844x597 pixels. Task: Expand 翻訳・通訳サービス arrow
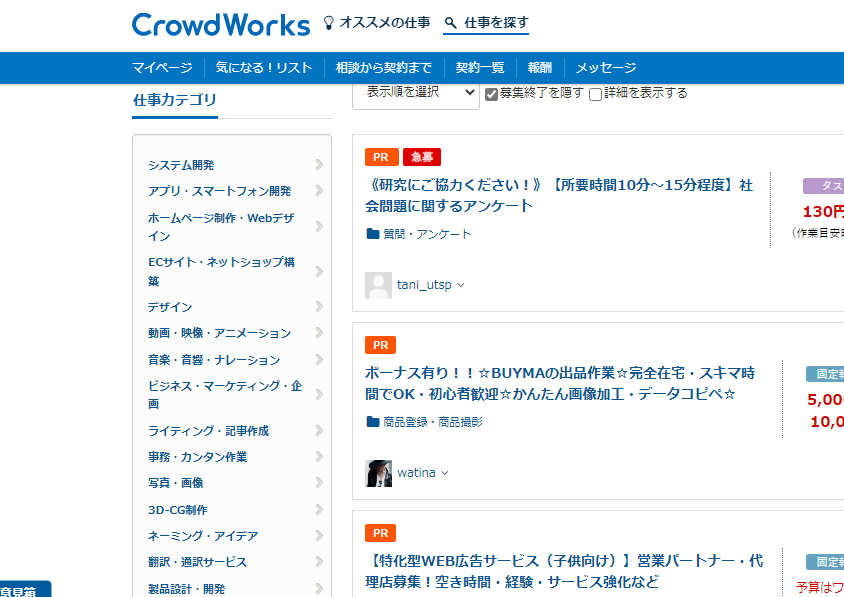coord(319,561)
